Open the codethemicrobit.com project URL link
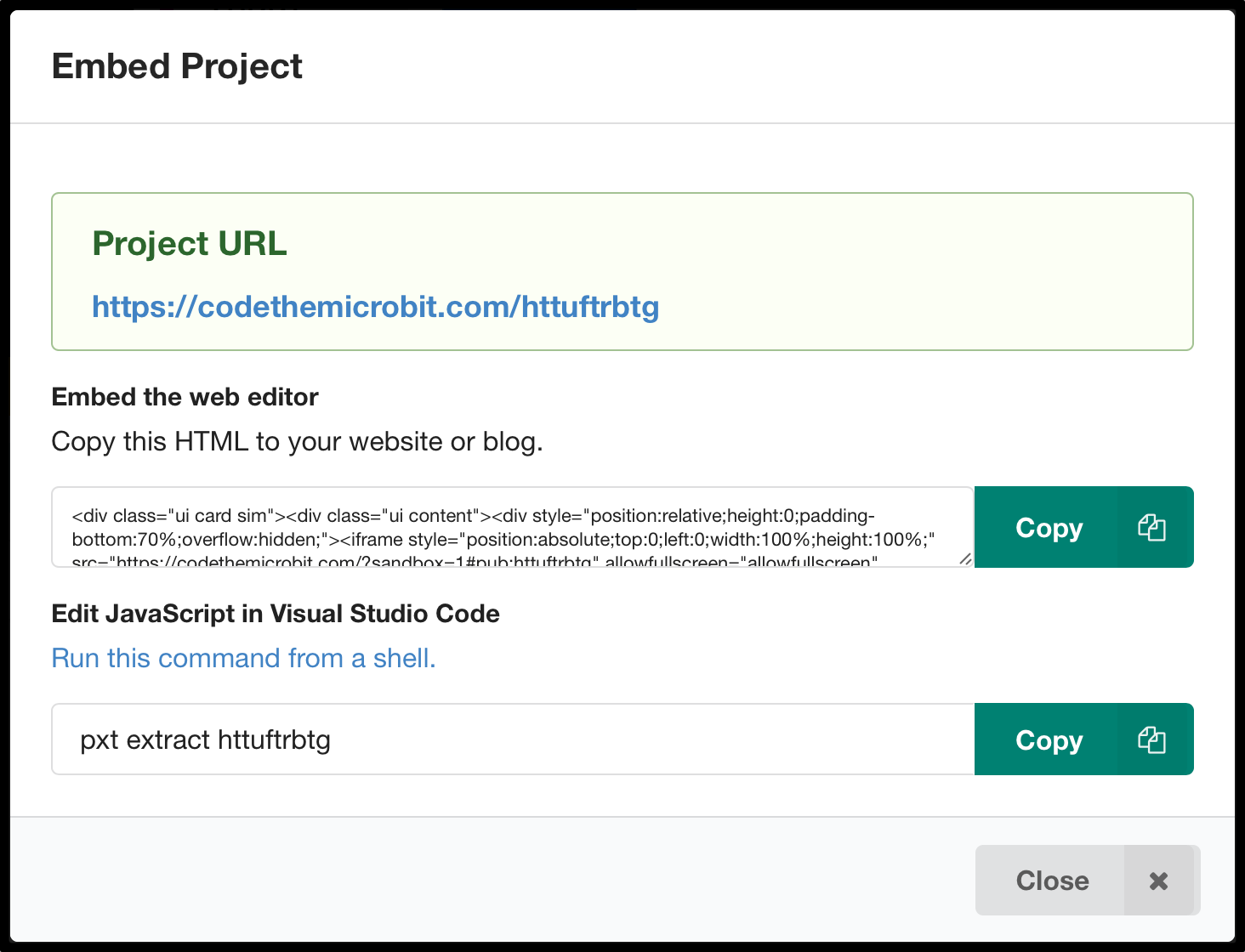 click(375, 307)
